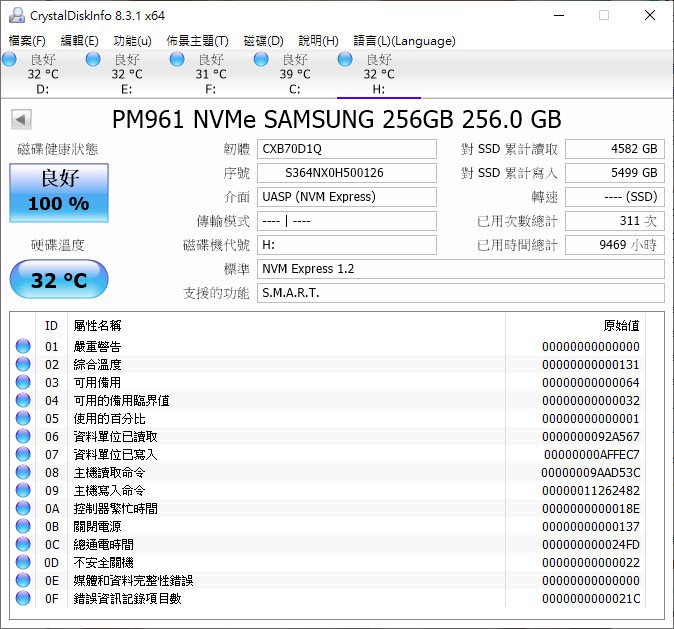674x629 pixels.
Task: Select the raw value 0000000092A567
Action: coord(591,437)
